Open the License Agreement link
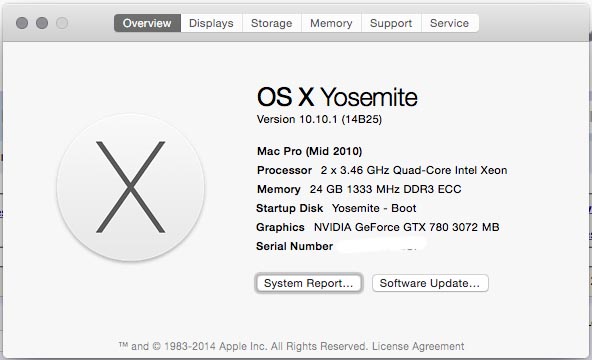592x360 pixels. (x=418, y=346)
